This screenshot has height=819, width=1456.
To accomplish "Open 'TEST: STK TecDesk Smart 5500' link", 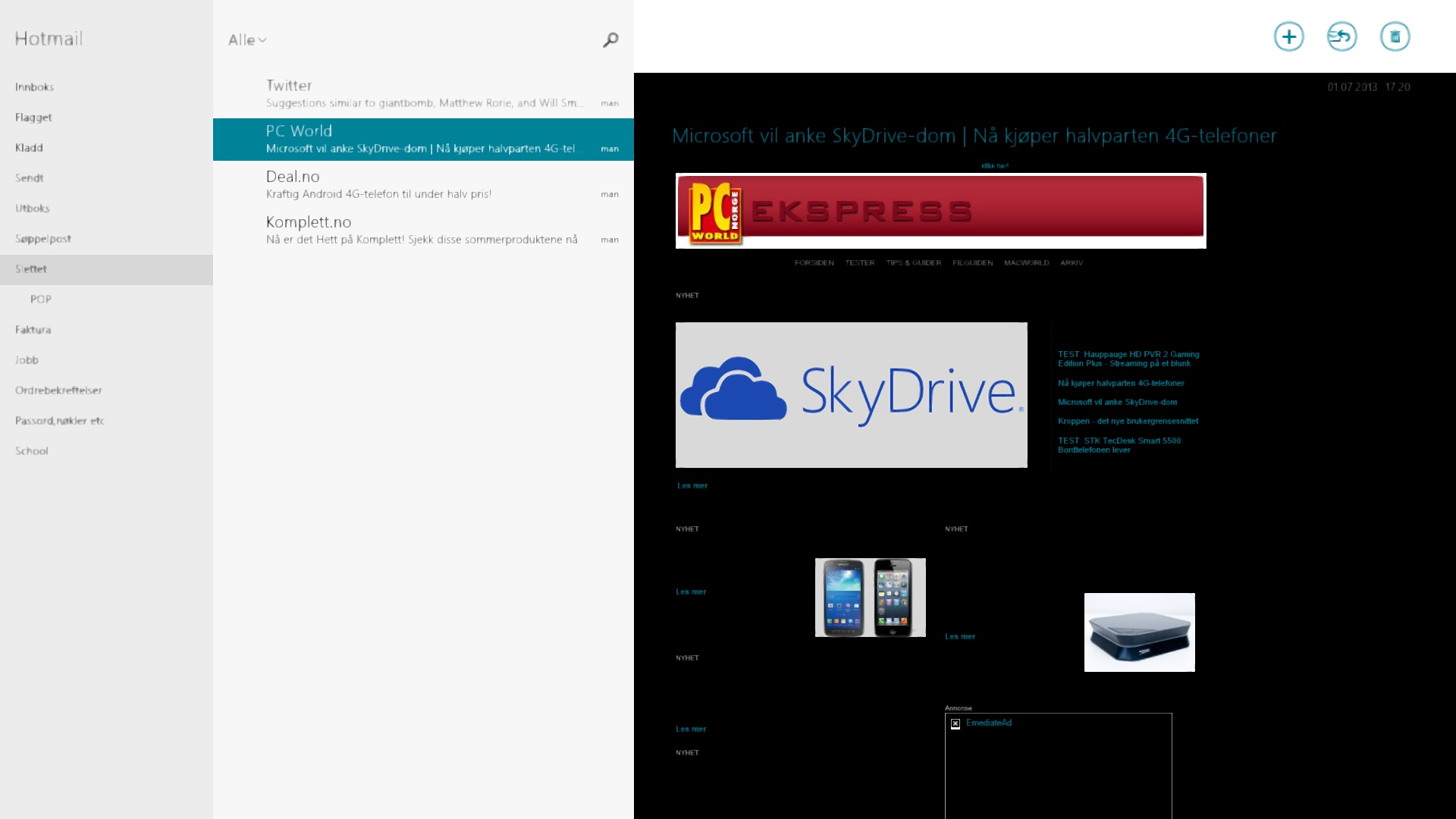I will [1119, 446].
